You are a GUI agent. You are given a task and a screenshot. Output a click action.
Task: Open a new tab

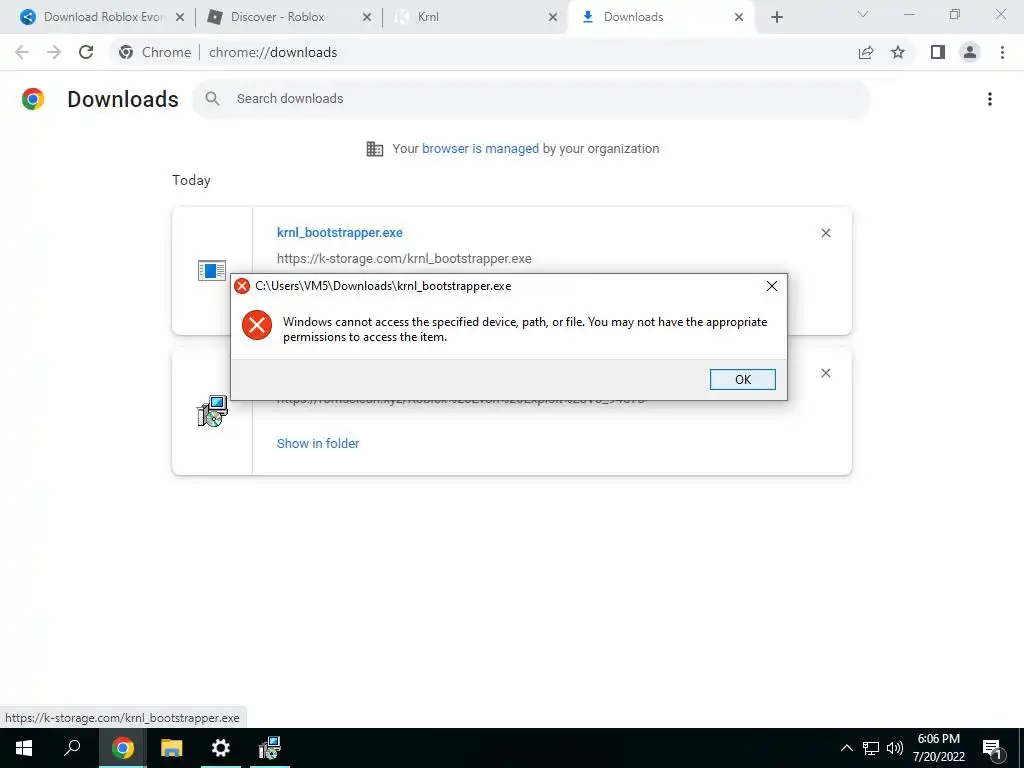pos(776,18)
